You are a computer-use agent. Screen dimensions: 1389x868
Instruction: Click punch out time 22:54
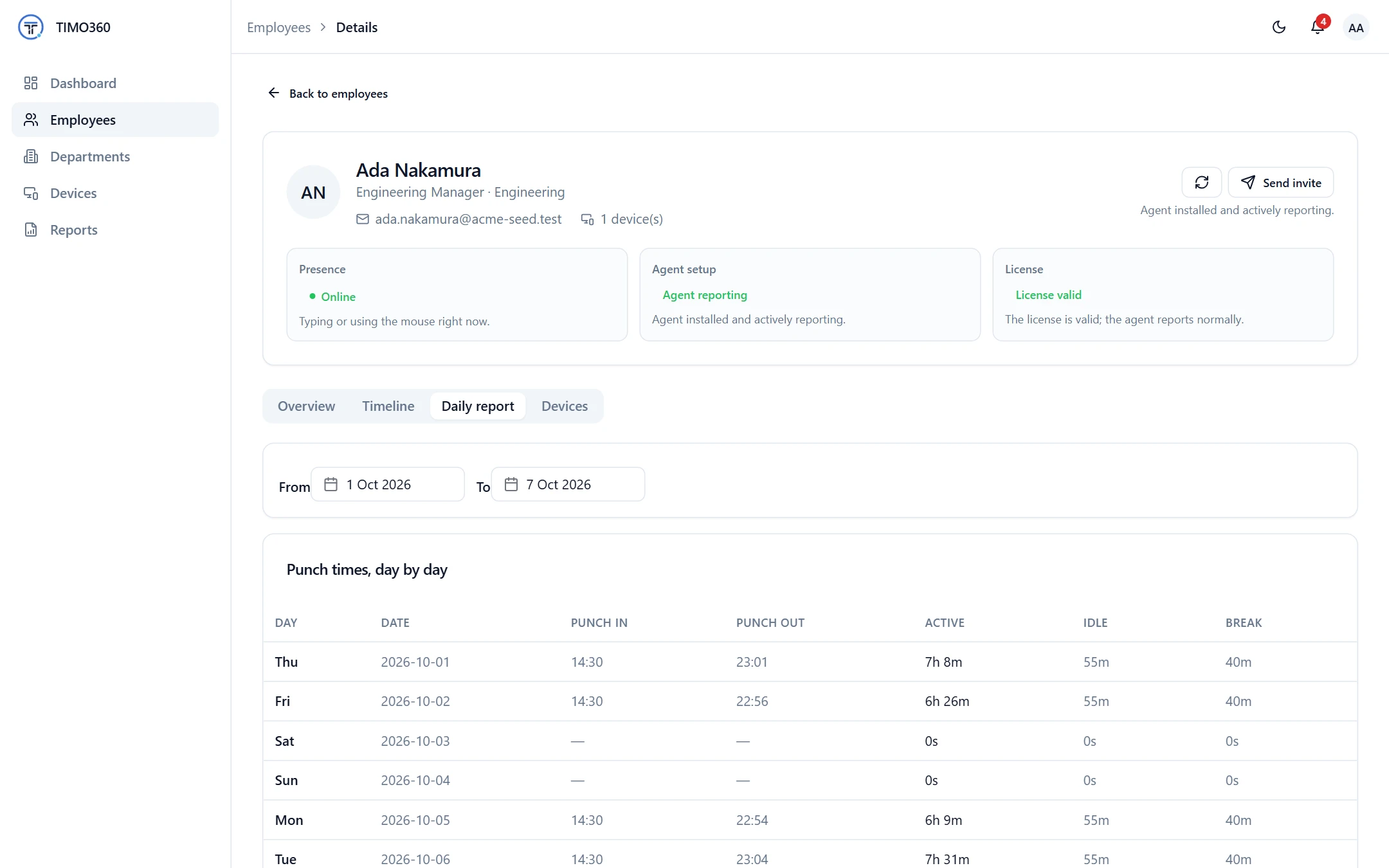tap(752, 820)
